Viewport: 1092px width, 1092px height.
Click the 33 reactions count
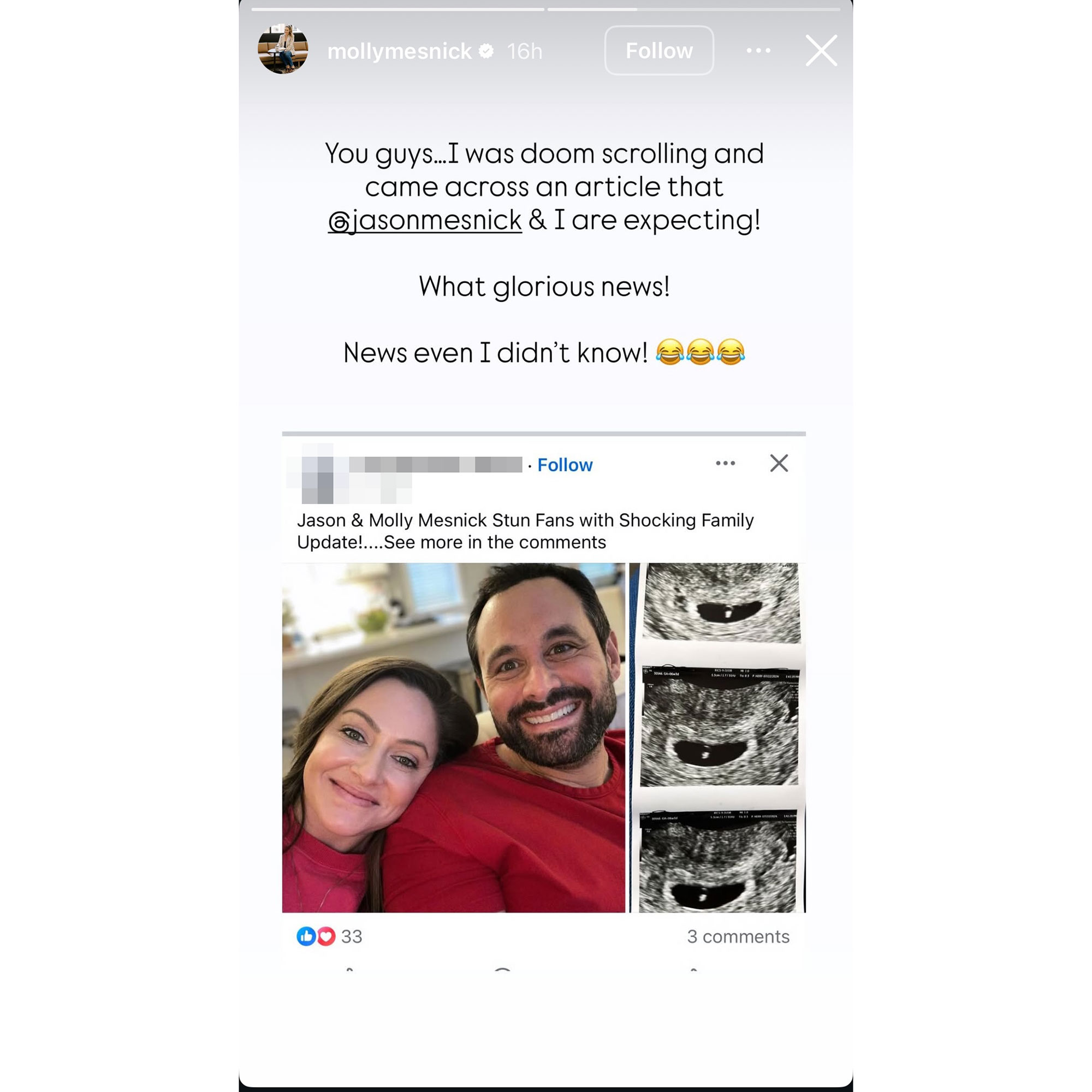352,936
